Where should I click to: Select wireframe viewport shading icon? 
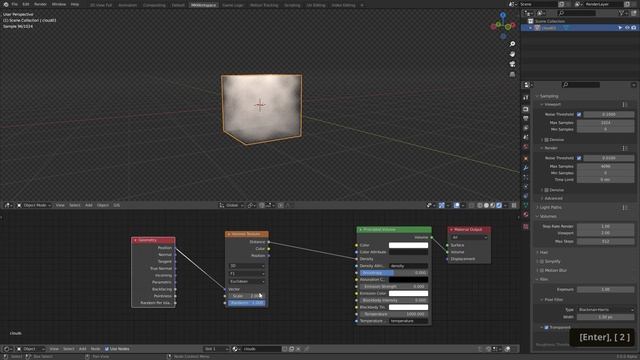click(480, 205)
